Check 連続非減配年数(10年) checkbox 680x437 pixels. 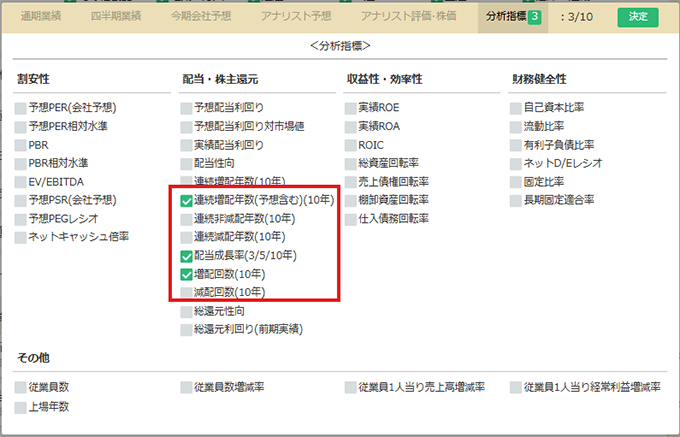[x=186, y=219]
